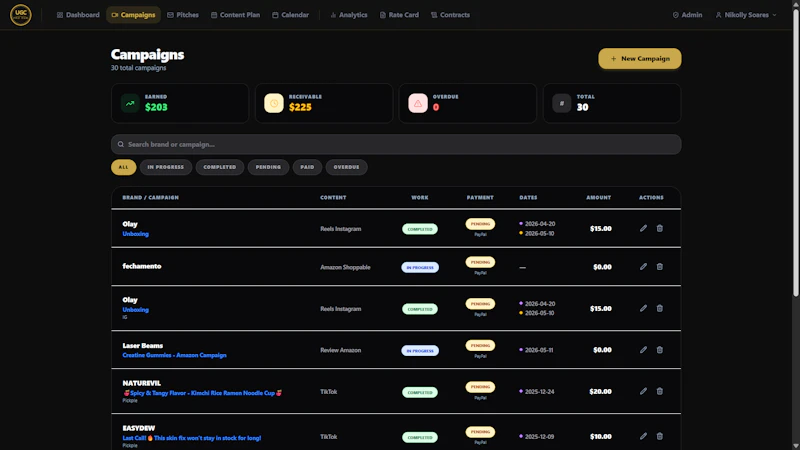The width and height of the screenshot is (800, 450).
Task: Edit the first Olay Unboxing campaign
Action: (643, 229)
